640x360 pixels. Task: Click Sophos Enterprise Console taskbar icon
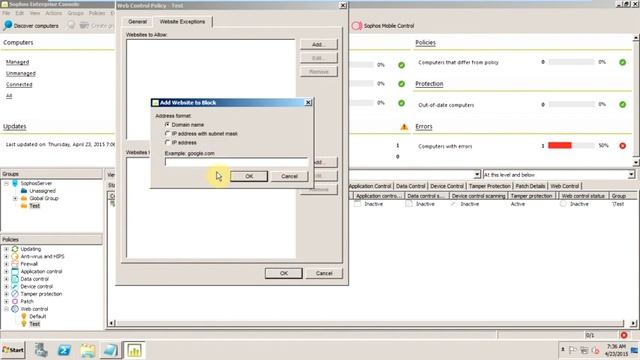tap(134, 350)
